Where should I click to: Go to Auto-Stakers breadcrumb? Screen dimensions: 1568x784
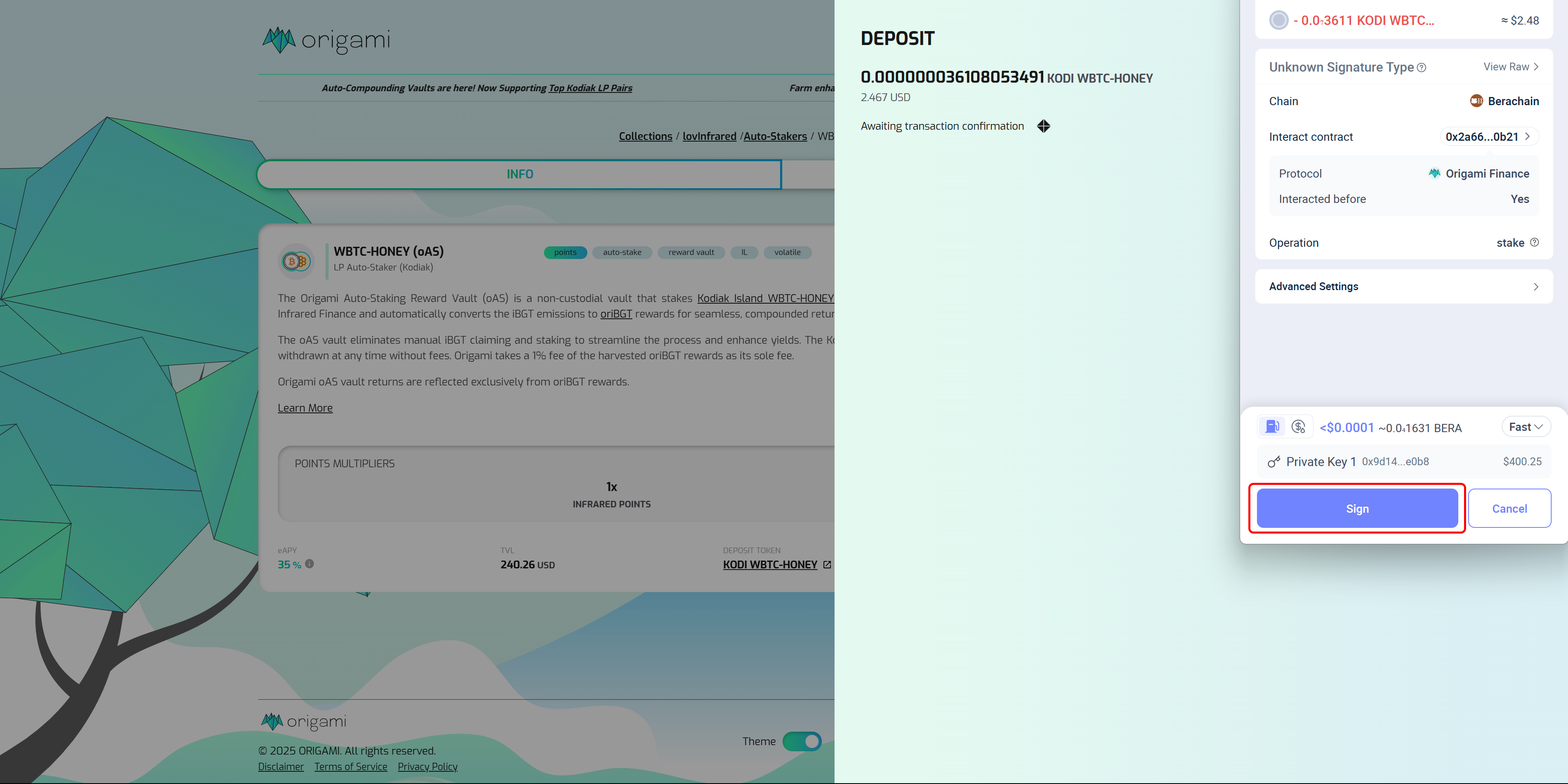775,136
